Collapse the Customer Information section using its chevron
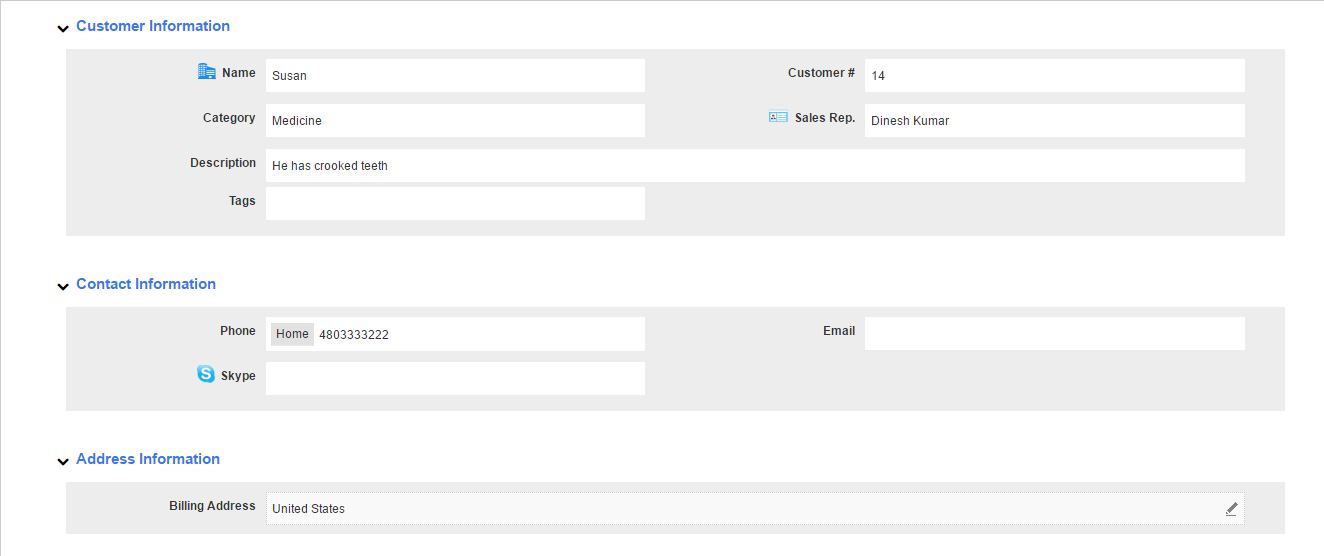Viewport: 1324px width, 556px height. tap(63, 28)
